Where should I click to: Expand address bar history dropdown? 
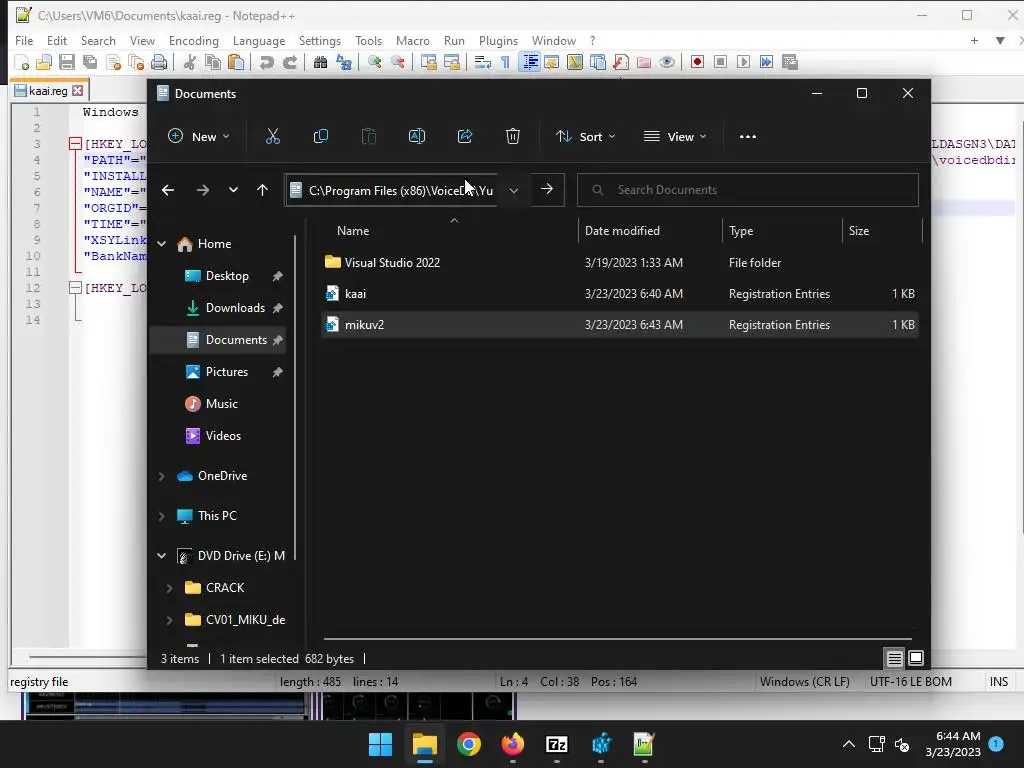514,190
